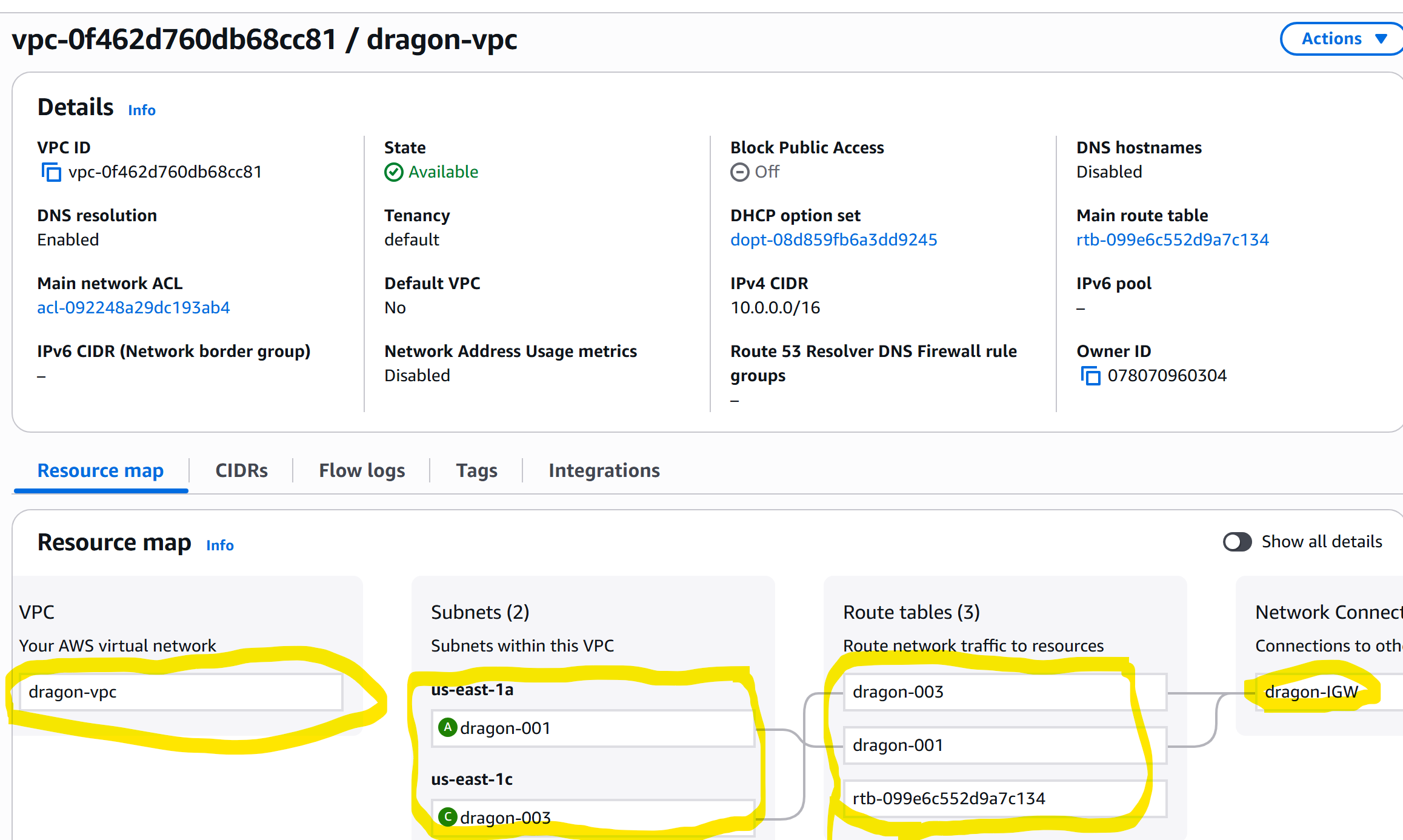1403x840 pixels.
Task: Open main network ACL acl-092248a29dc193ab4 link
Action: (133, 308)
